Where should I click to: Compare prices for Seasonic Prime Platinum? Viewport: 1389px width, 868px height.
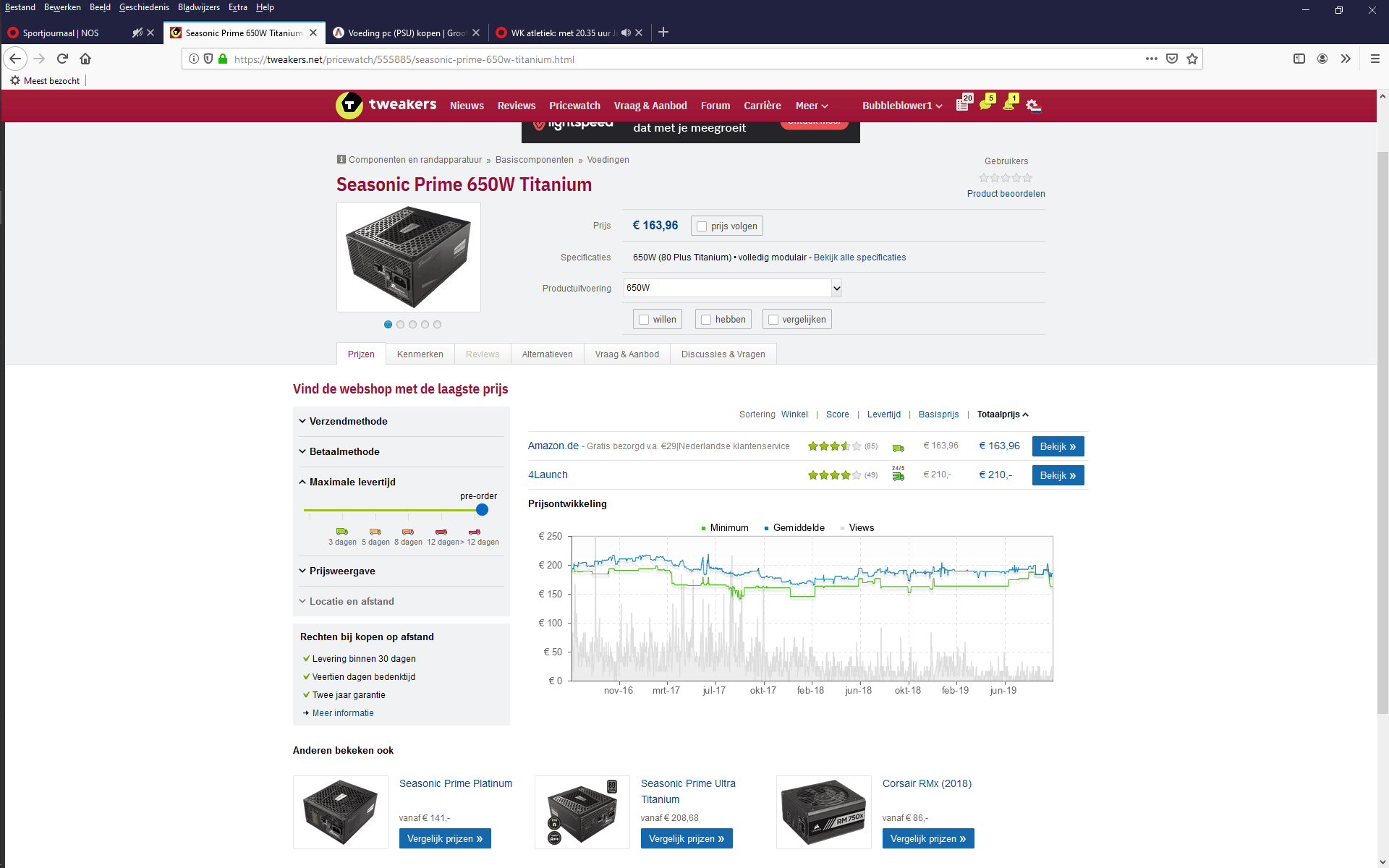[x=445, y=838]
